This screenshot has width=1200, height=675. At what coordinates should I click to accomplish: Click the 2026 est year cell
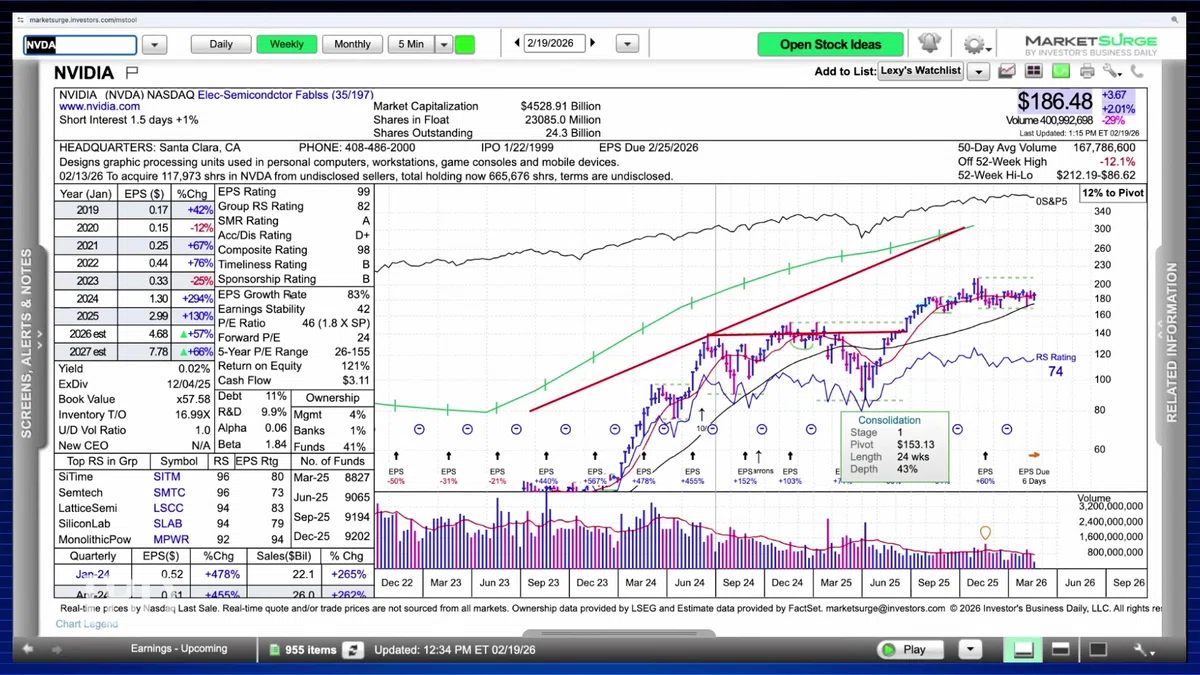[x=85, y=333]
